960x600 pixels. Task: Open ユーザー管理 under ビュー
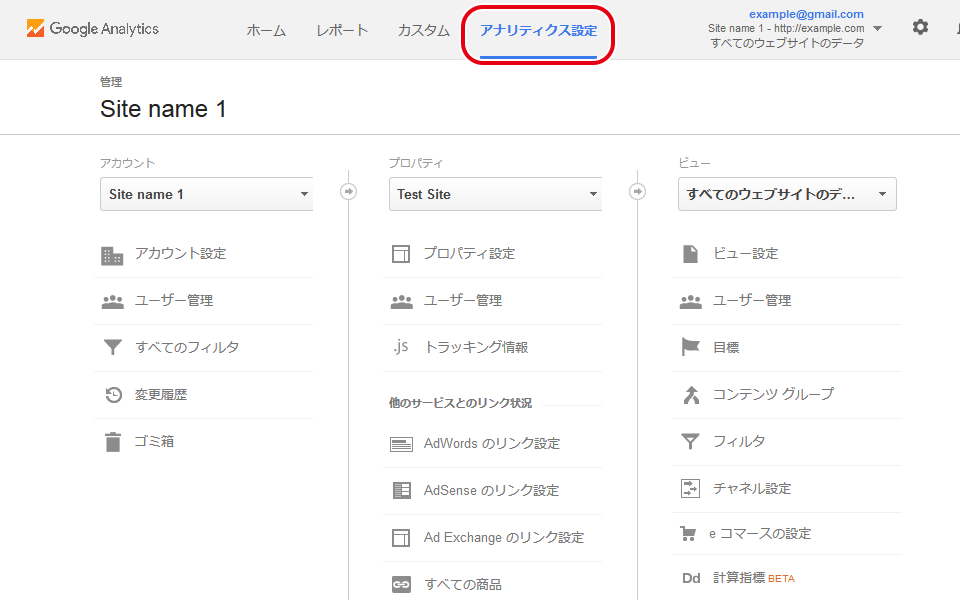tap(752, 301)
